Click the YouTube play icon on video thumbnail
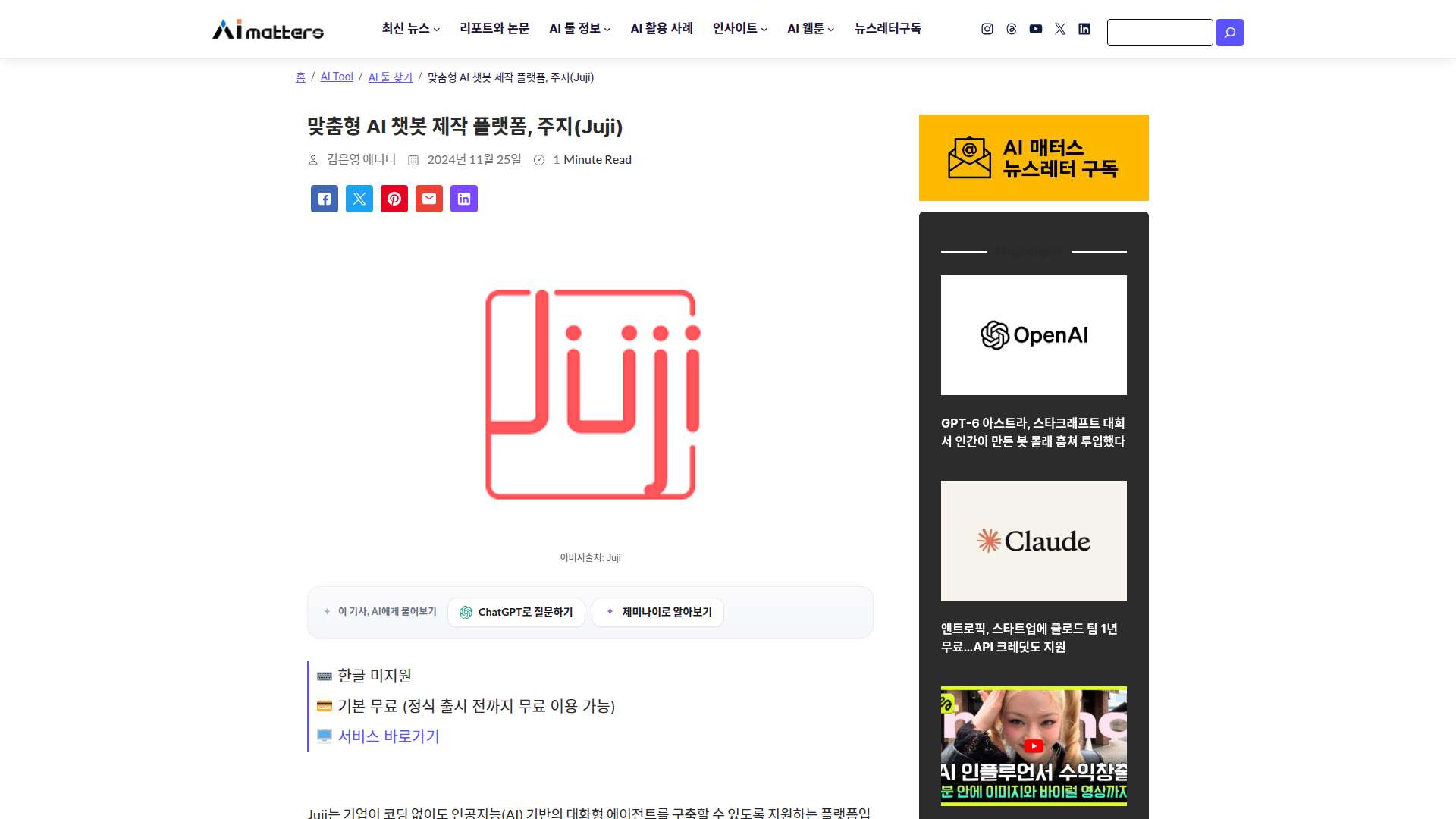The height and width of the screenshot is (819, 1456). point(1033,746)
